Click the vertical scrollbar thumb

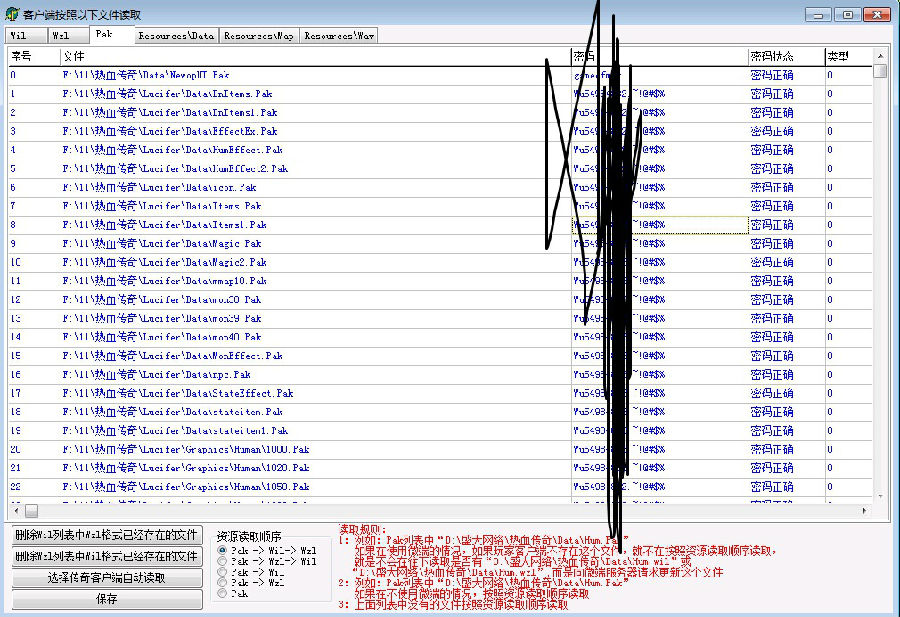click(x=880, y=71)
